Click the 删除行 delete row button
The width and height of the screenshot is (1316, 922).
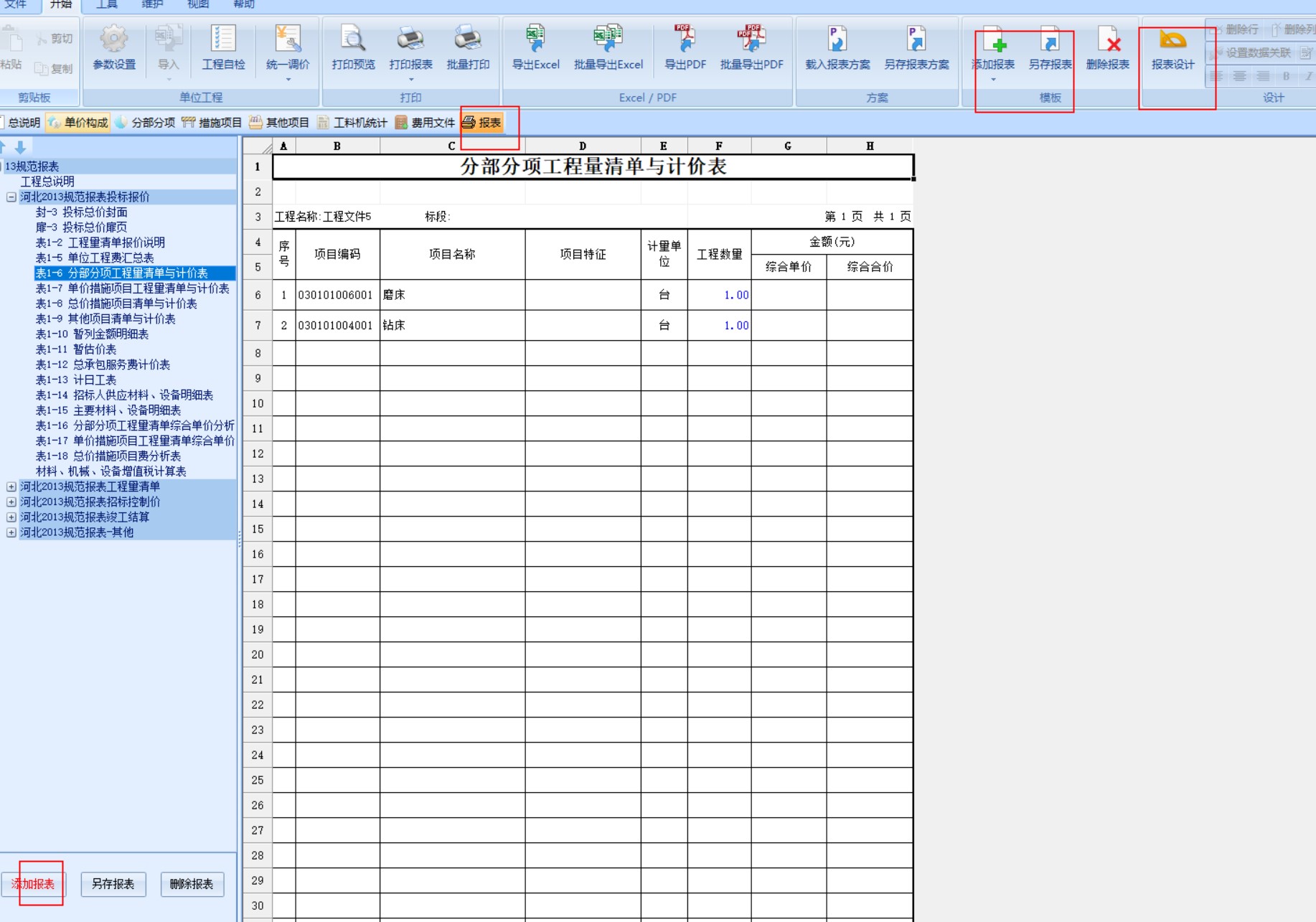(1235, 29)
